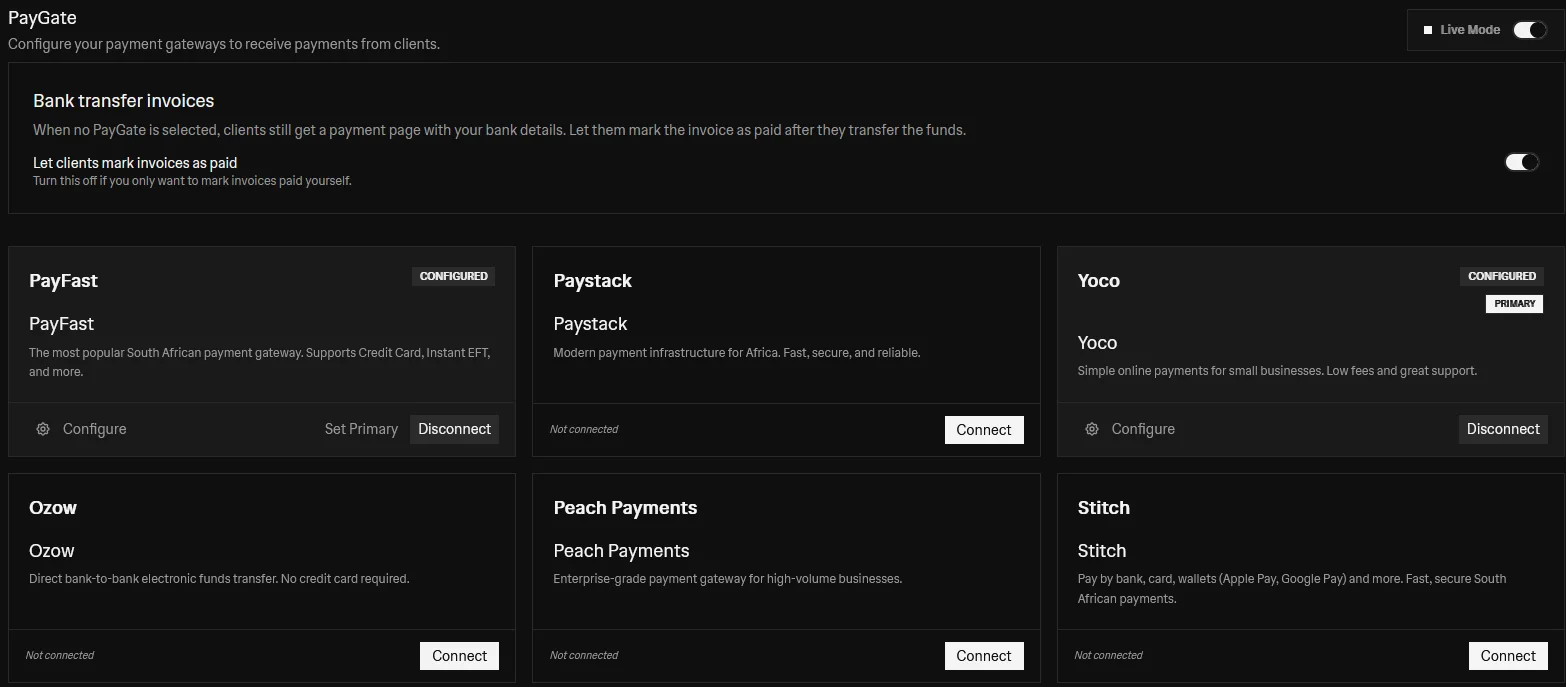Image resolution: width=1566 pixels, height=687 pixels.
Task: Click Paystack's Not connected status
Action: point(584,429)
